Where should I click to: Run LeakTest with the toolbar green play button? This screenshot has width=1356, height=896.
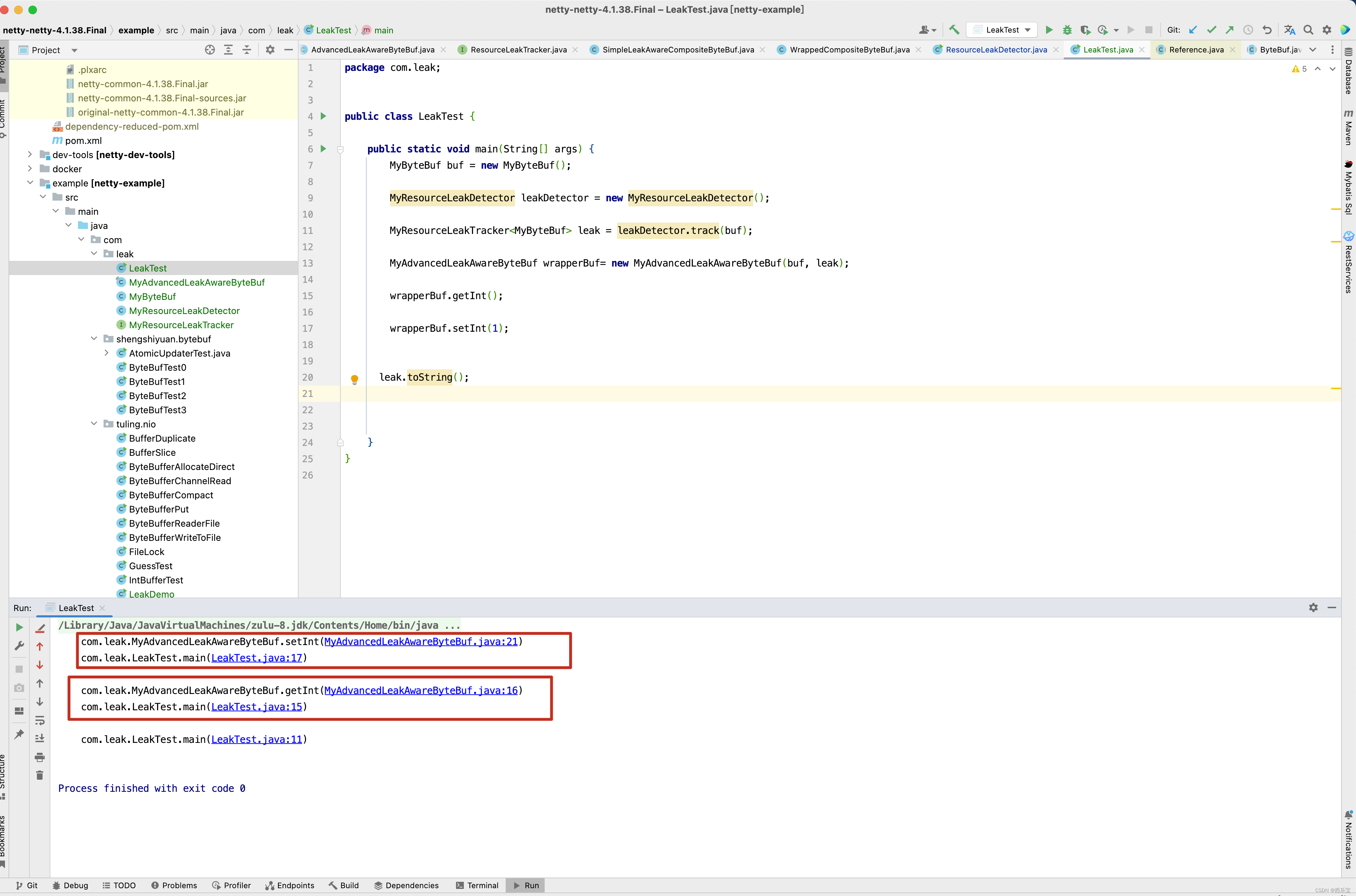click(x=1049, y=30)
